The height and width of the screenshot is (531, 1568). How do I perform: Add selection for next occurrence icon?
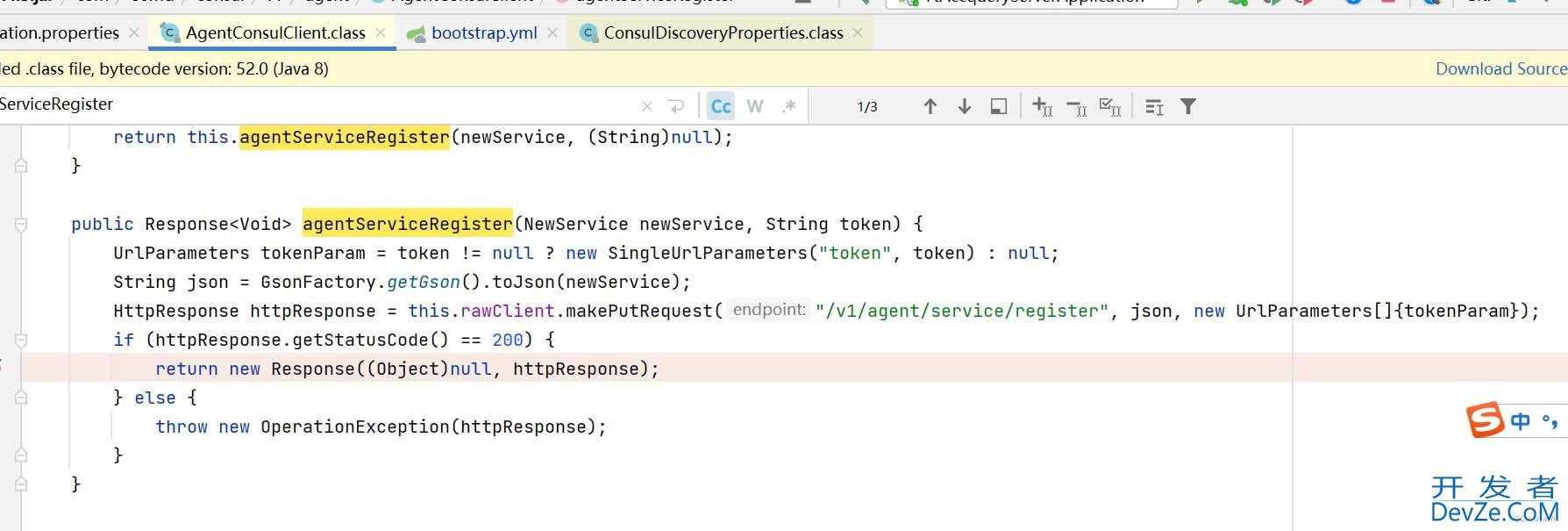click(1042, 106)
